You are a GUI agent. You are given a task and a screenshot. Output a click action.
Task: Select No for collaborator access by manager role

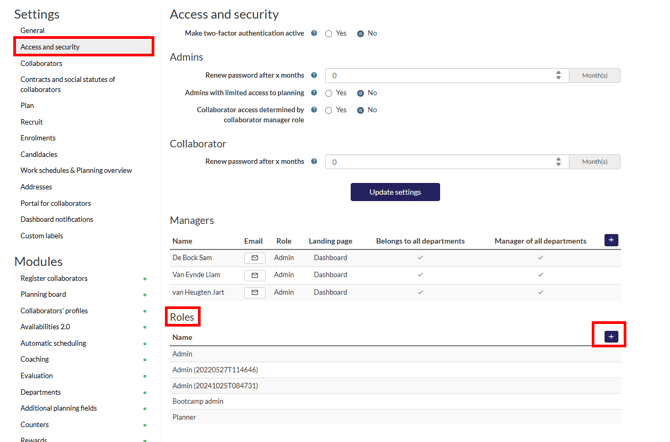click(x=360, y=110)
